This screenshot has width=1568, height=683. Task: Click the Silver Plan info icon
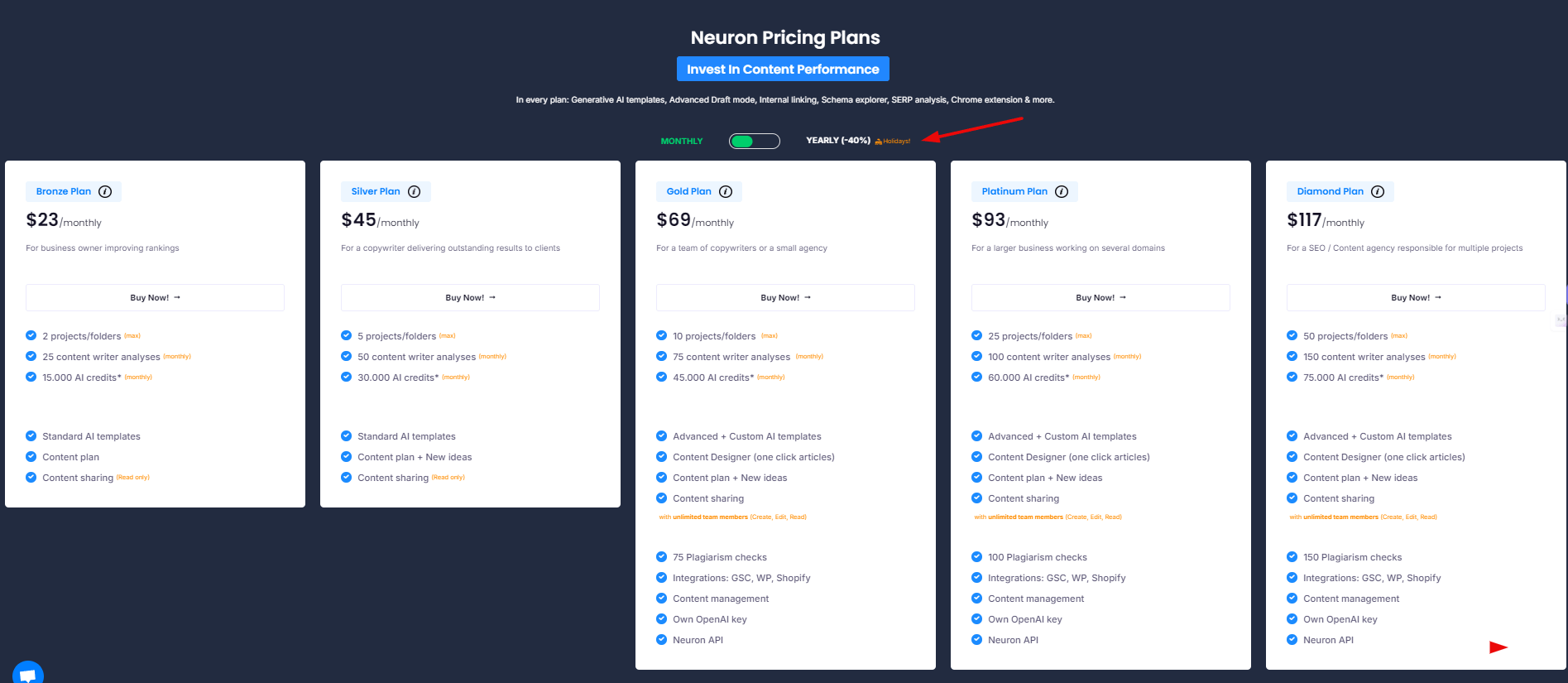point(415,192)
